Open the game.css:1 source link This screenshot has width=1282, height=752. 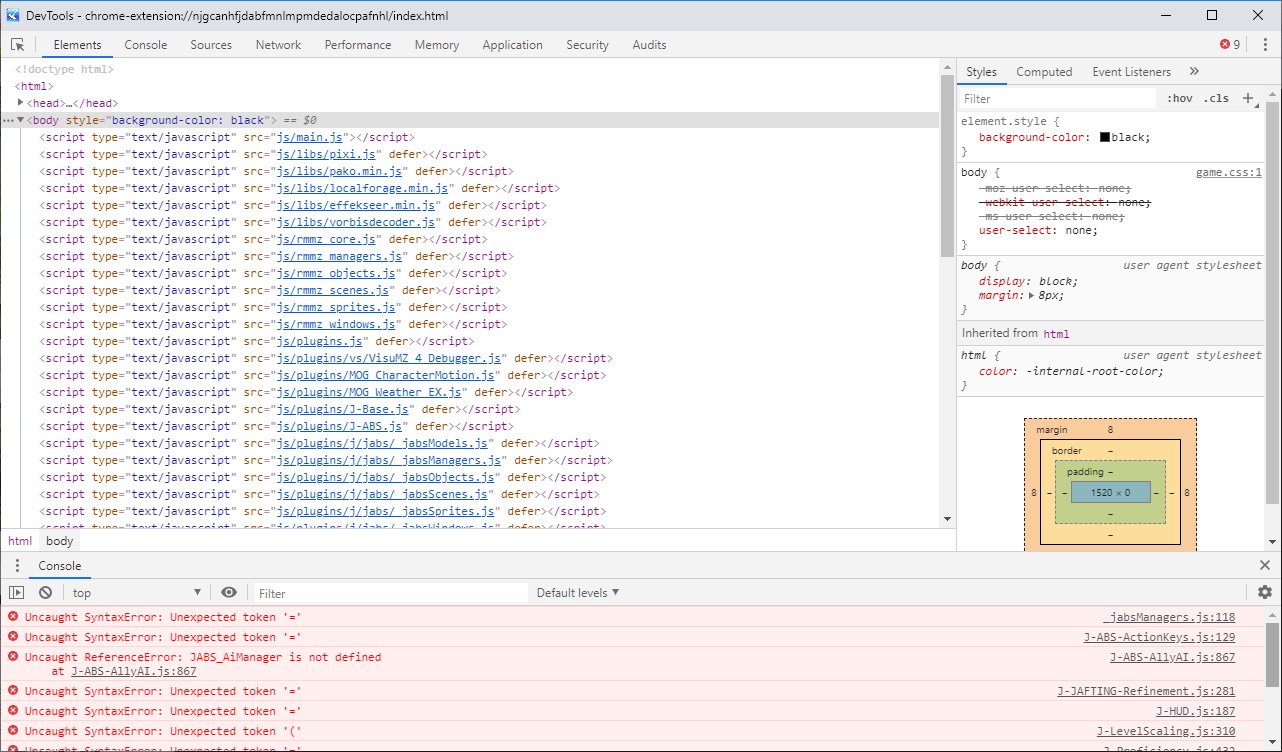pos(1228,173)
